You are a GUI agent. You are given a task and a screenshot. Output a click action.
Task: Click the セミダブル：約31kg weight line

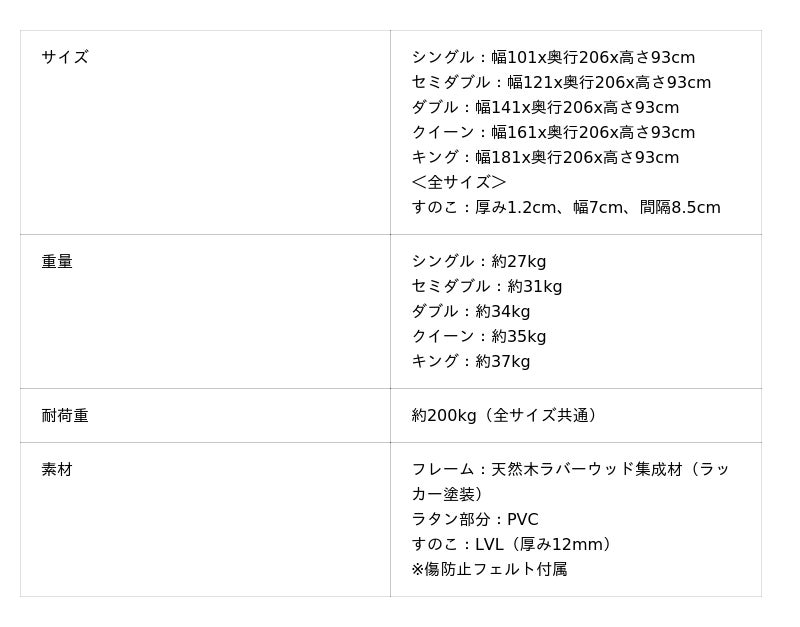pyautogui.click(x=487, y=287)
